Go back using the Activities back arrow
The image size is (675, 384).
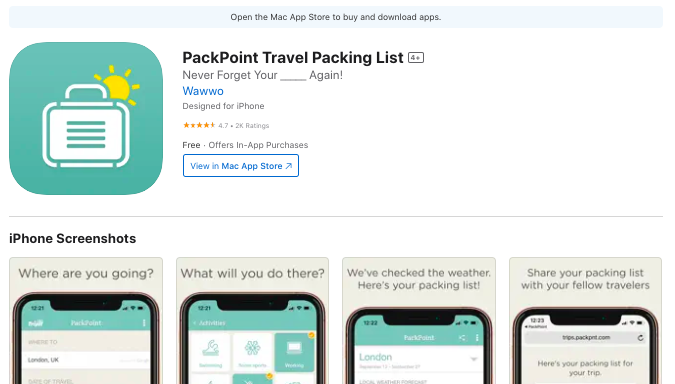coord(195,323)
